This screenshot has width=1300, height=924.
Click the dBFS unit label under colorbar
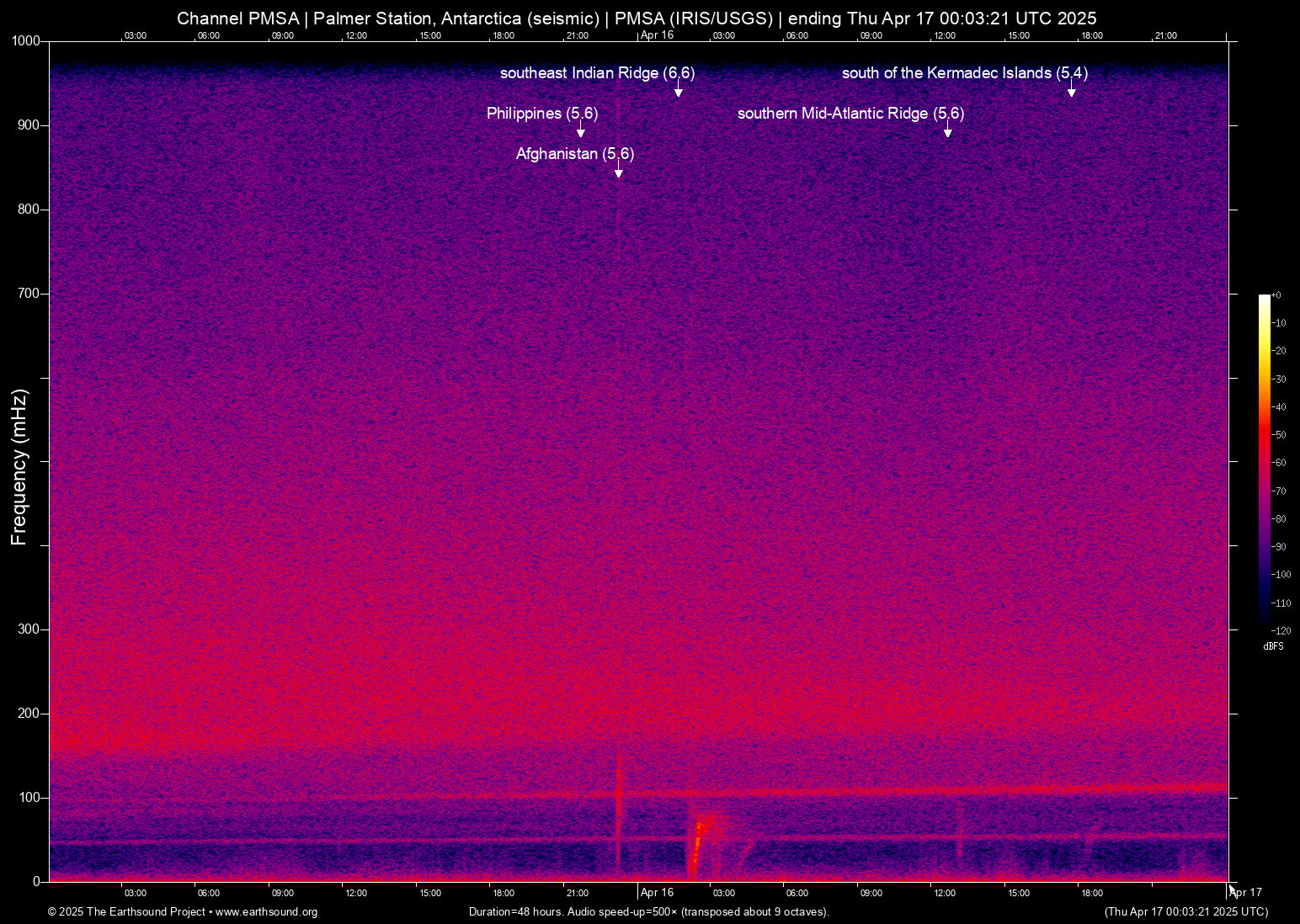(1273, 646)
